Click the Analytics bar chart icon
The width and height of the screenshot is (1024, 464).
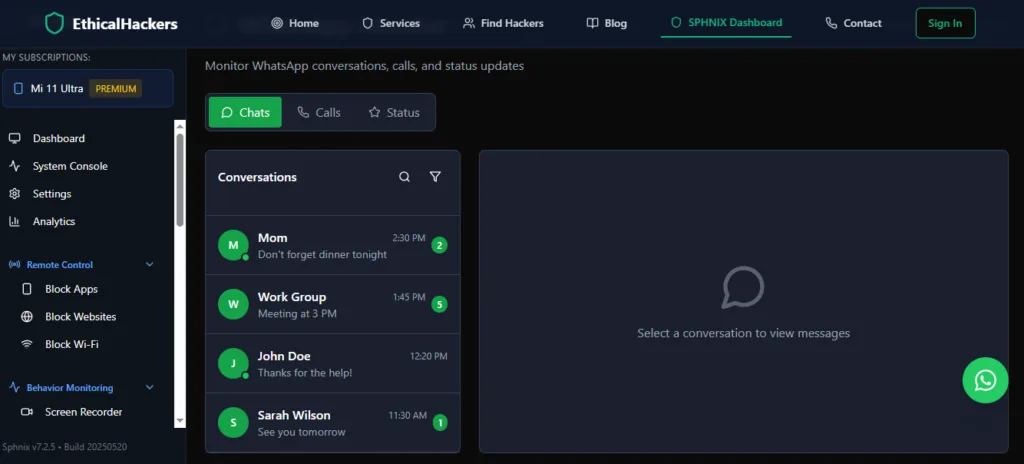[x=14, y=222]
